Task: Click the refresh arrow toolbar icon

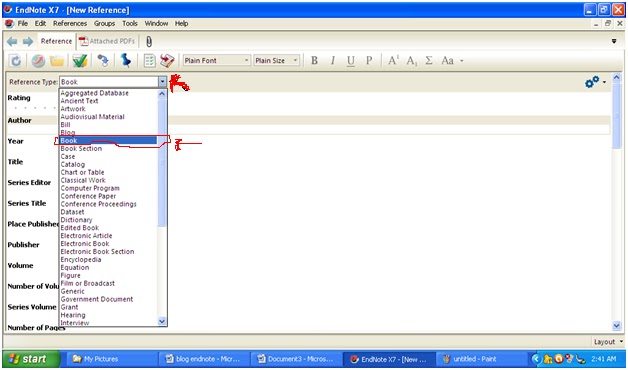Action: click(x=15, y=61)
